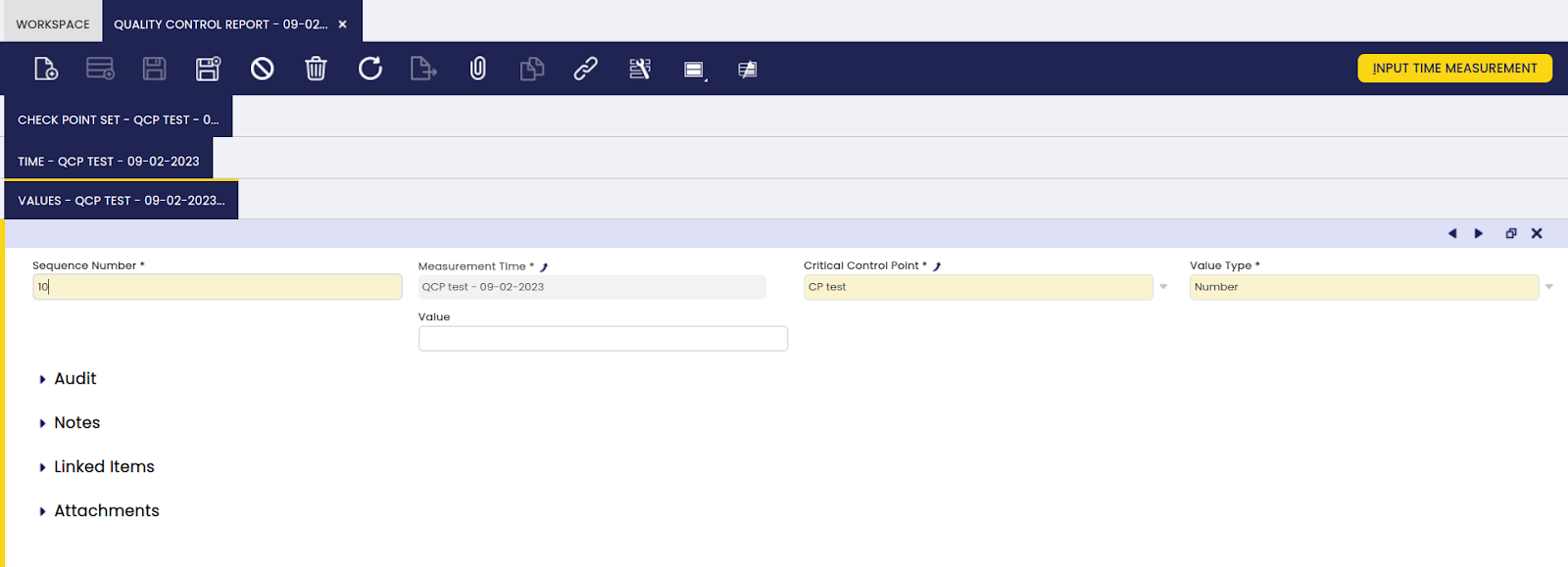Image resolution: width=1568 pixels, height=567 pixels.
Task: Select the Check Point Set tab
Action: tap(118, 119)
